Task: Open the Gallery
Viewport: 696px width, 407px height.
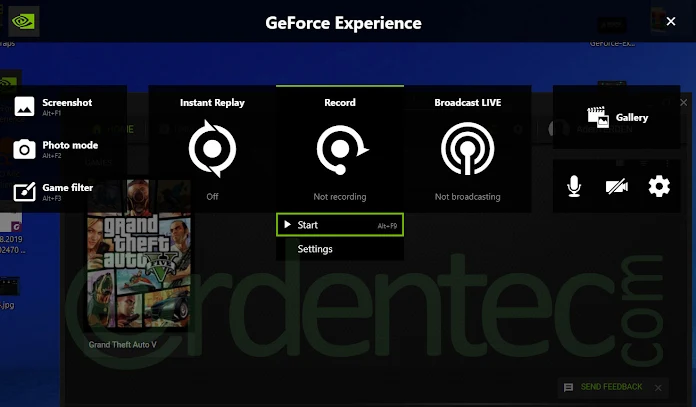Action: (617, 117)
